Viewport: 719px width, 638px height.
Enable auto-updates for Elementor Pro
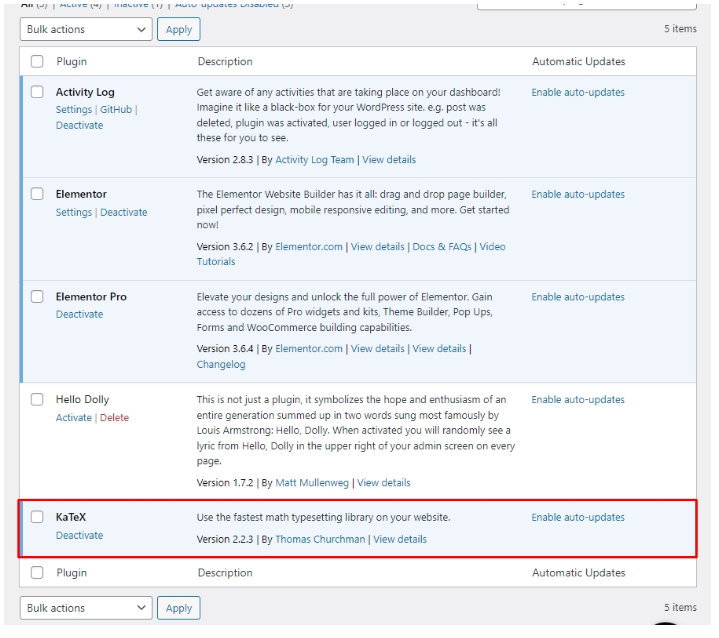point(578,297)
